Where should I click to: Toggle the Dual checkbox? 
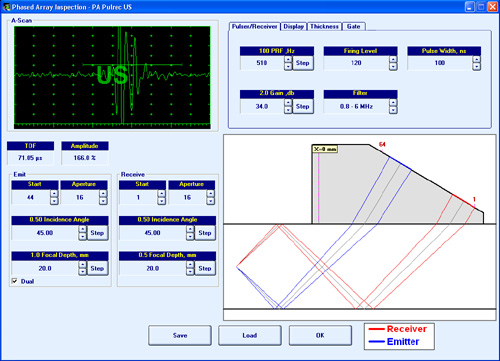tap(15, 281)
